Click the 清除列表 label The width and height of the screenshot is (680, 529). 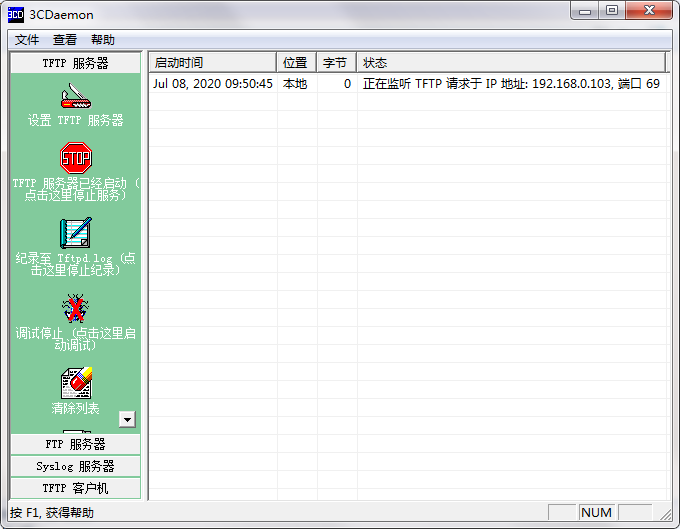point(75,408)
